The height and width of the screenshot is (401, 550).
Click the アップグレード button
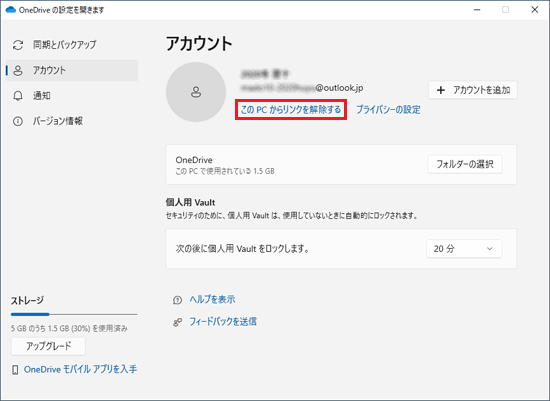(x=48, y=346)
